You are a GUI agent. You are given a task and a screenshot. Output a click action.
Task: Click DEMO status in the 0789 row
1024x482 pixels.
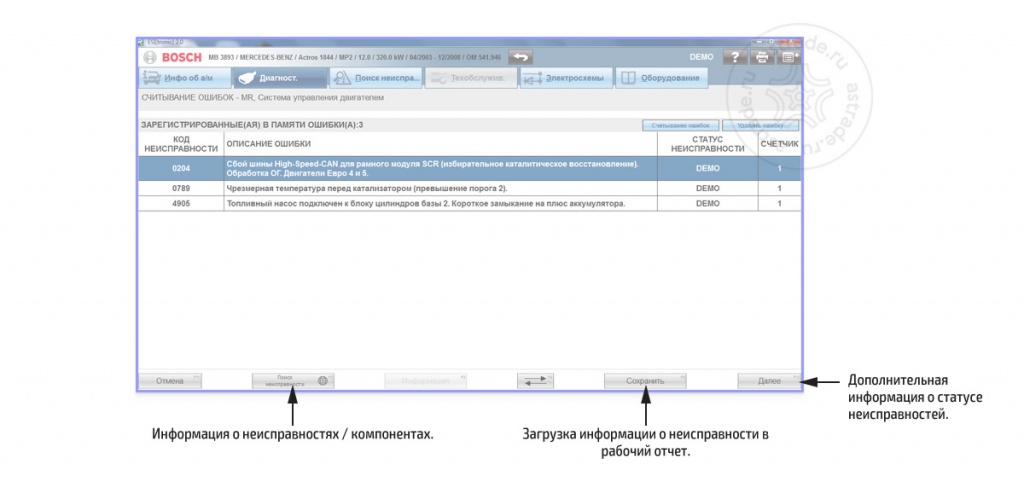(x=707, y=188)
